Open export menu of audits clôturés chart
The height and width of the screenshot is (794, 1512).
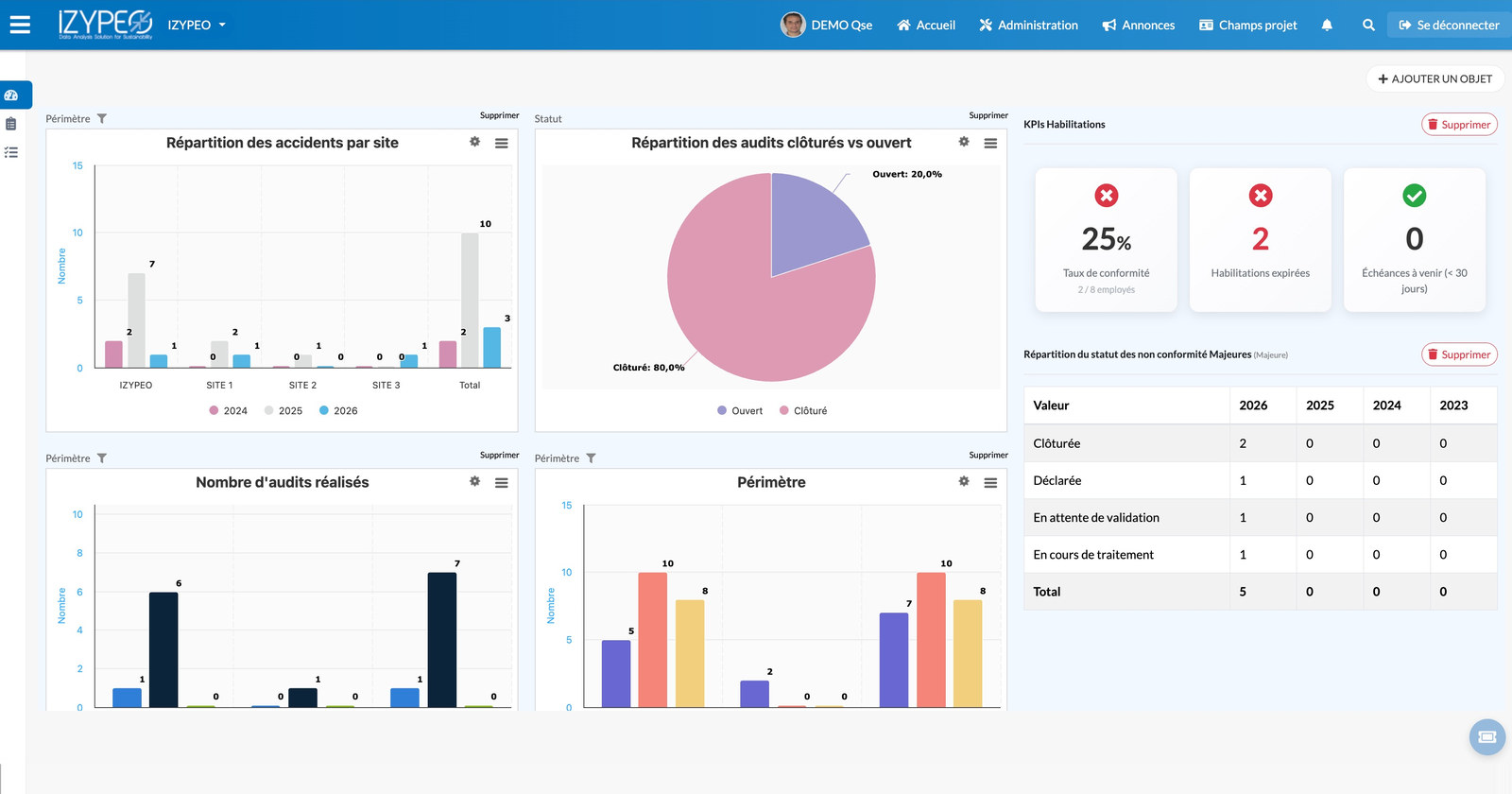click(990, 143)
